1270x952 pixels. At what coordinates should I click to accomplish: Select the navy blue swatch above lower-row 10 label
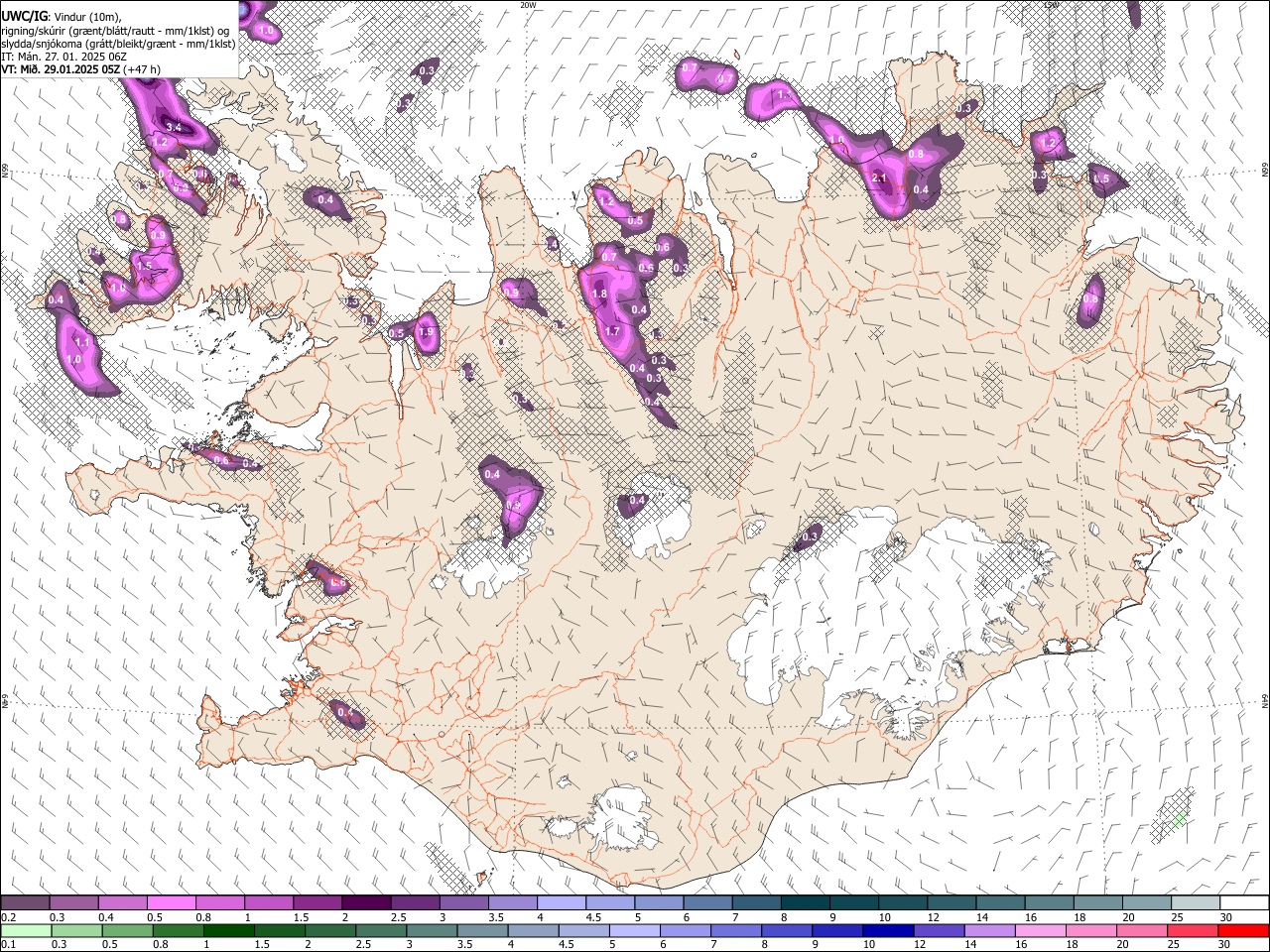point(886,930)
